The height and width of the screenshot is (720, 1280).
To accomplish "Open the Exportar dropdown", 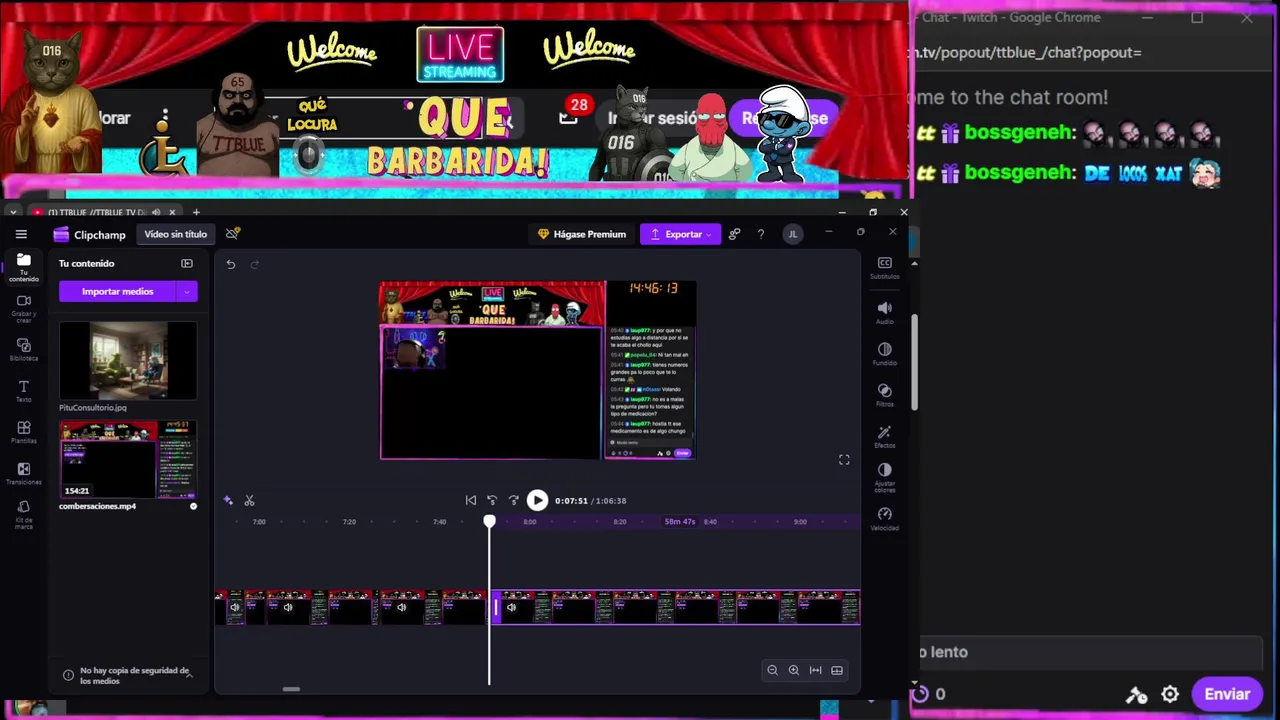I will [680, 234].
